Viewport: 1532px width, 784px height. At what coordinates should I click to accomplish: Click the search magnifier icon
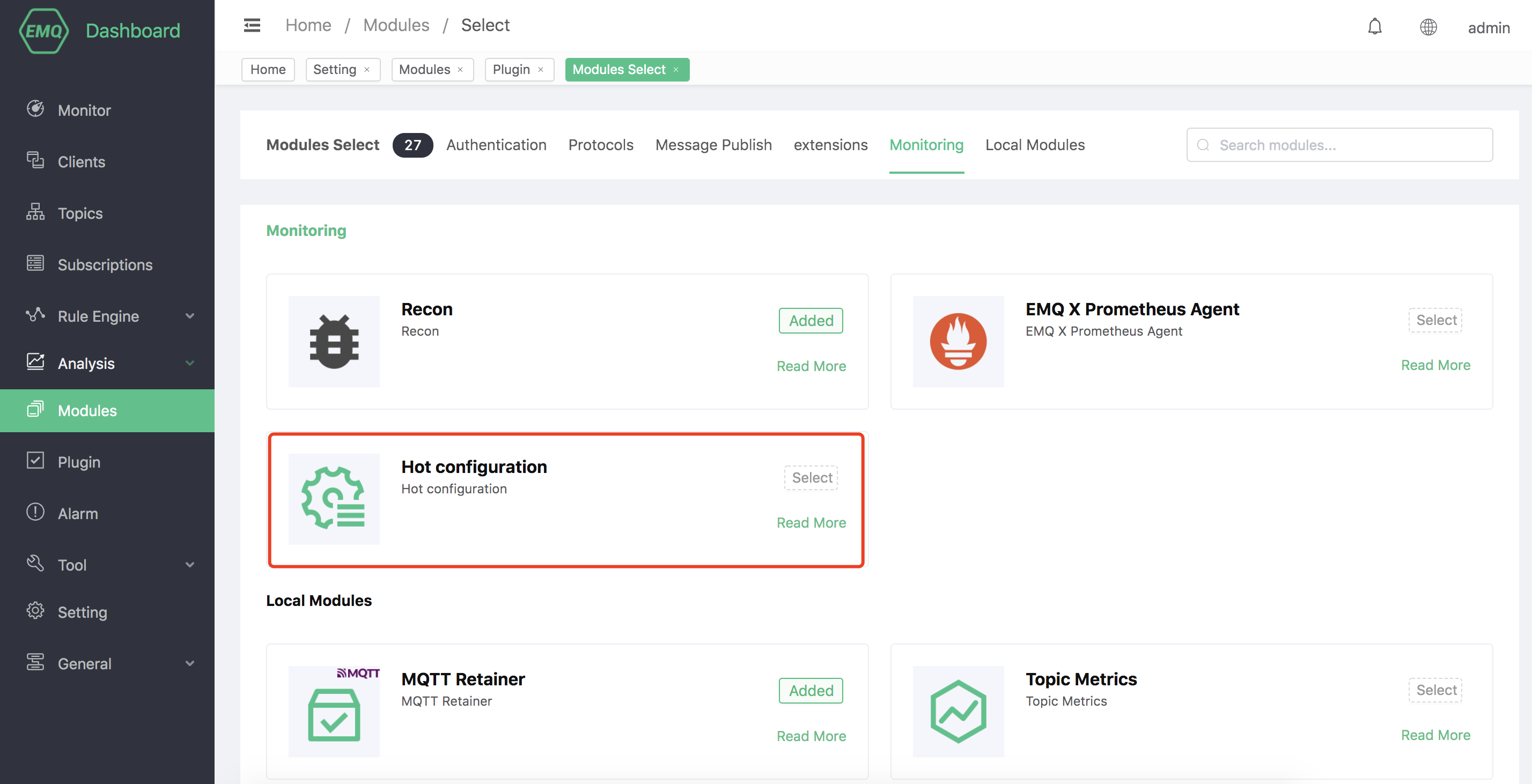pos(1203,145)
